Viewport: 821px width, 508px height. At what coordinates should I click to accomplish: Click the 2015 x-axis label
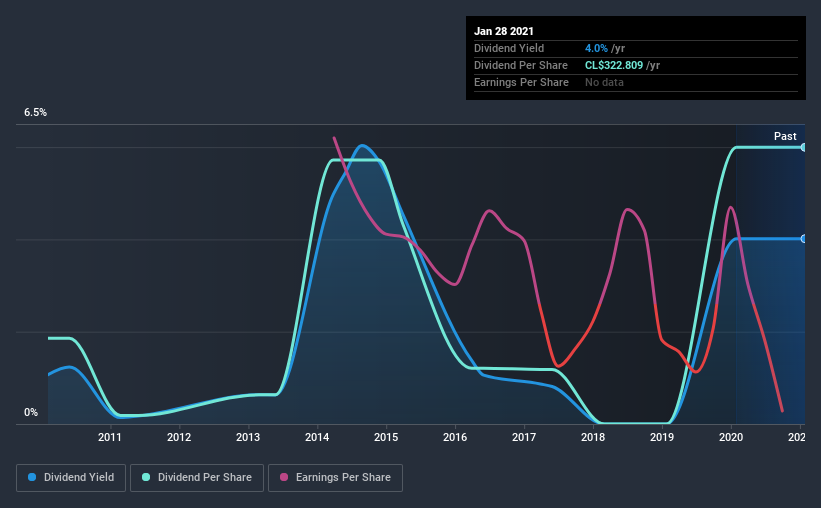[x=386, y=437]
